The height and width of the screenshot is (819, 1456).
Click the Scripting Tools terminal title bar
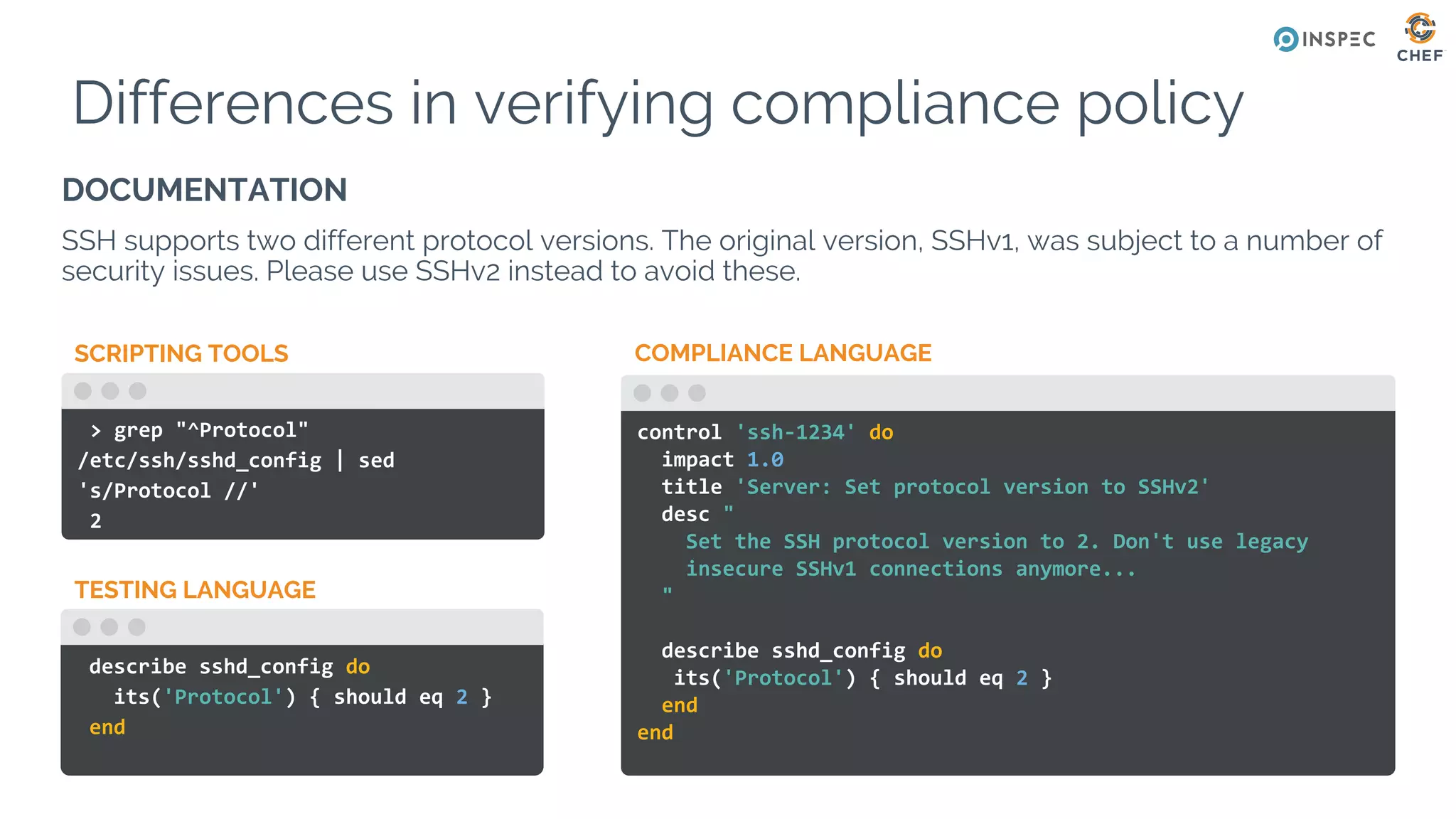coord(303,391)
